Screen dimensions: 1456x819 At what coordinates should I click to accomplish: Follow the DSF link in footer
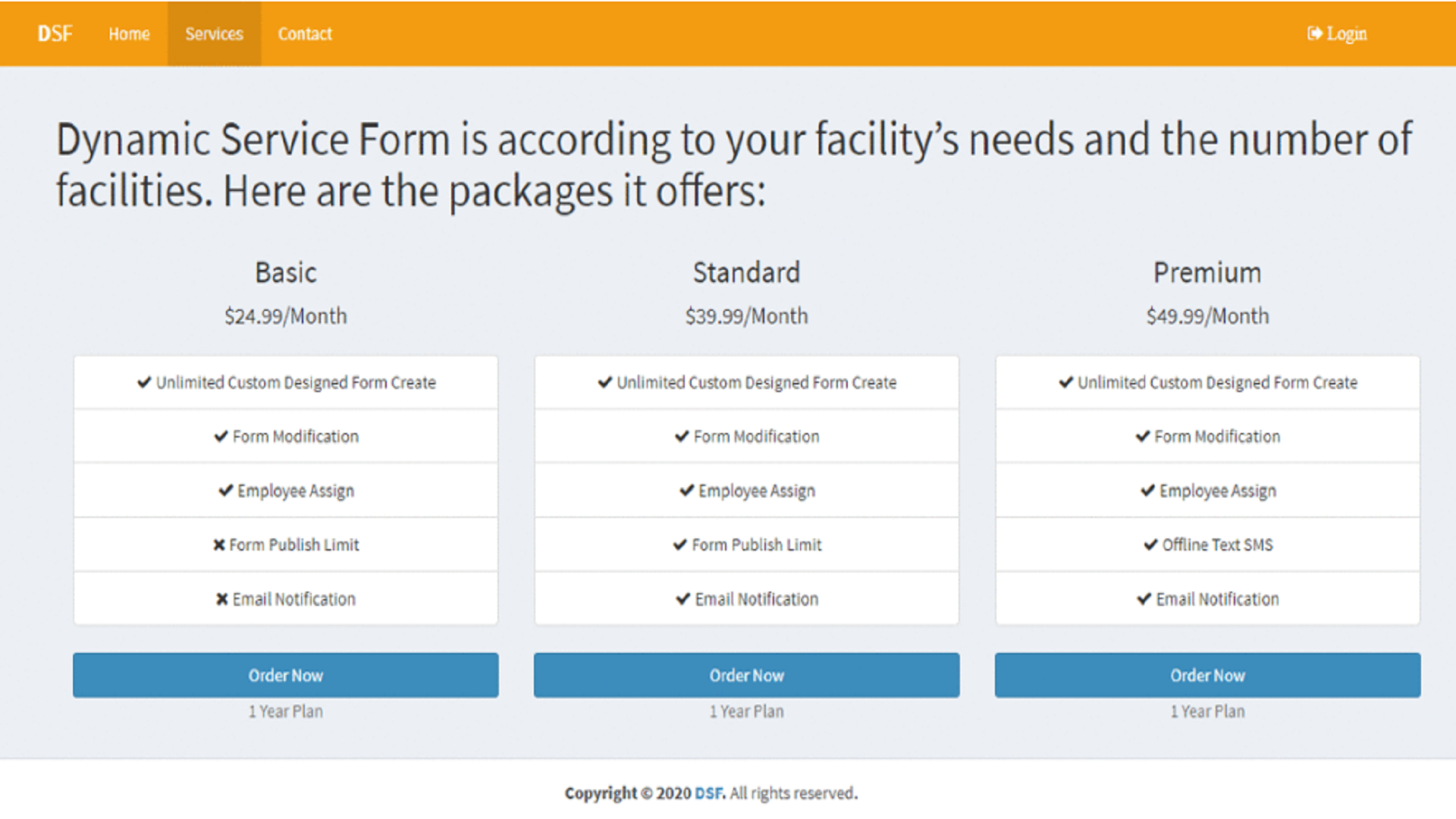tap(710, 793)
